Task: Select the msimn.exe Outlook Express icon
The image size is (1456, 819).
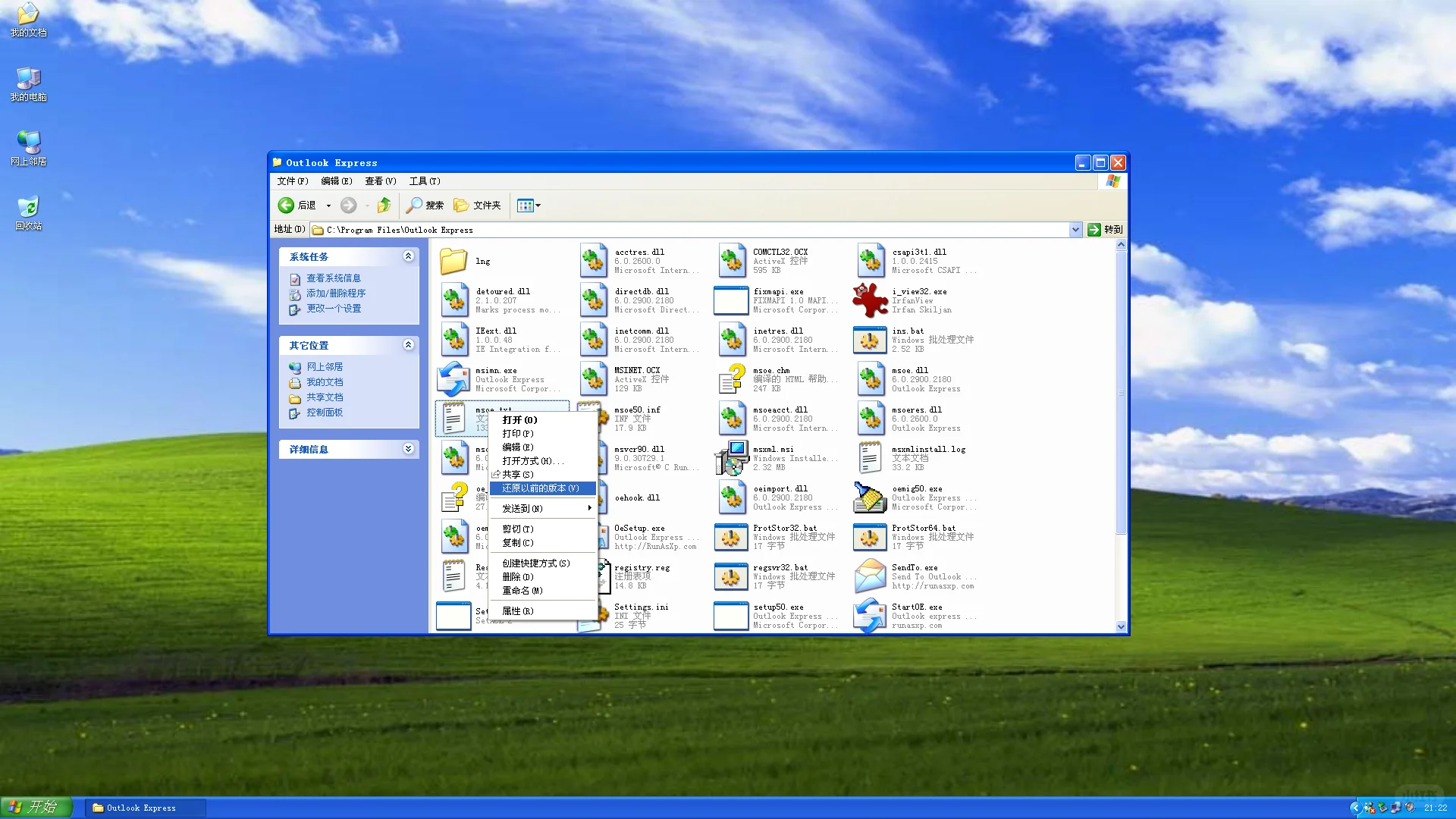Action: (x=453, y=378)
